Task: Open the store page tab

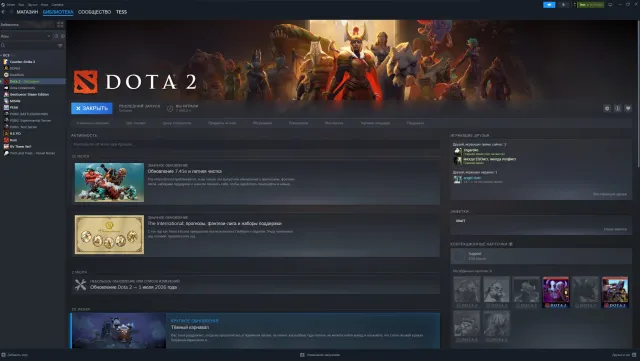Action: coord(93,123)
